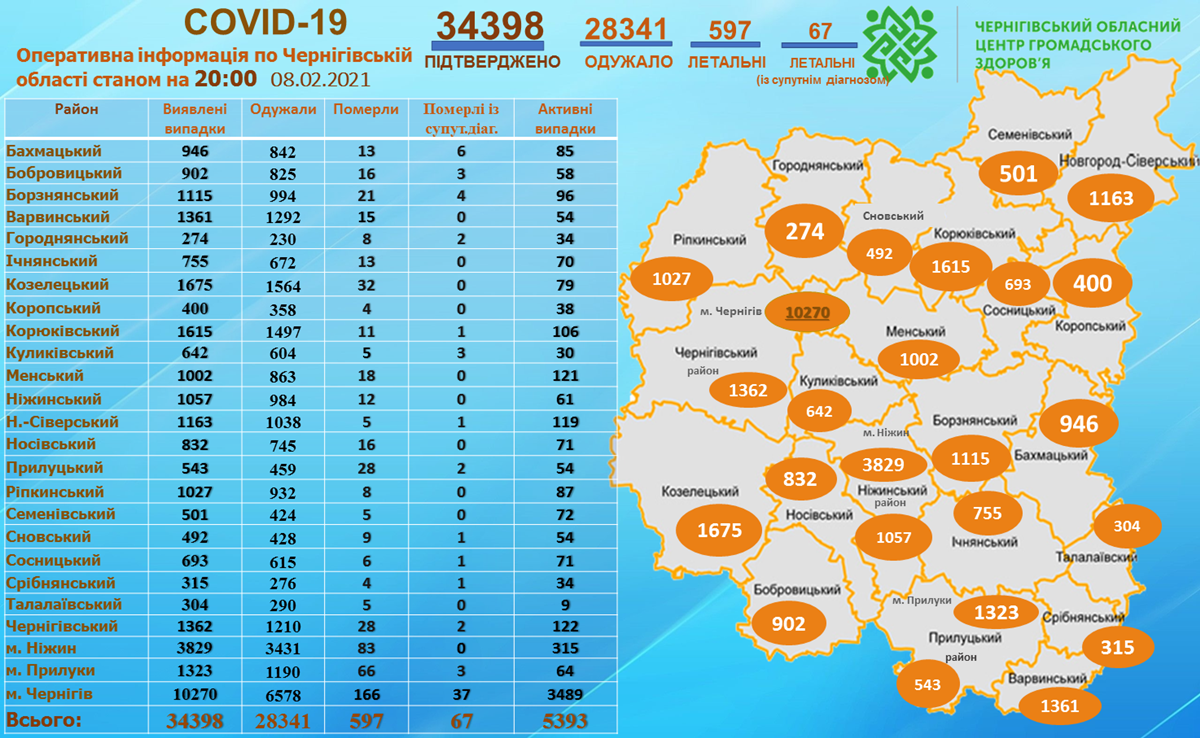The height and width of the screenshot is (738, 1200).
Task: Select the orange 902 bubble on the map
Action: tap(791, 623)
